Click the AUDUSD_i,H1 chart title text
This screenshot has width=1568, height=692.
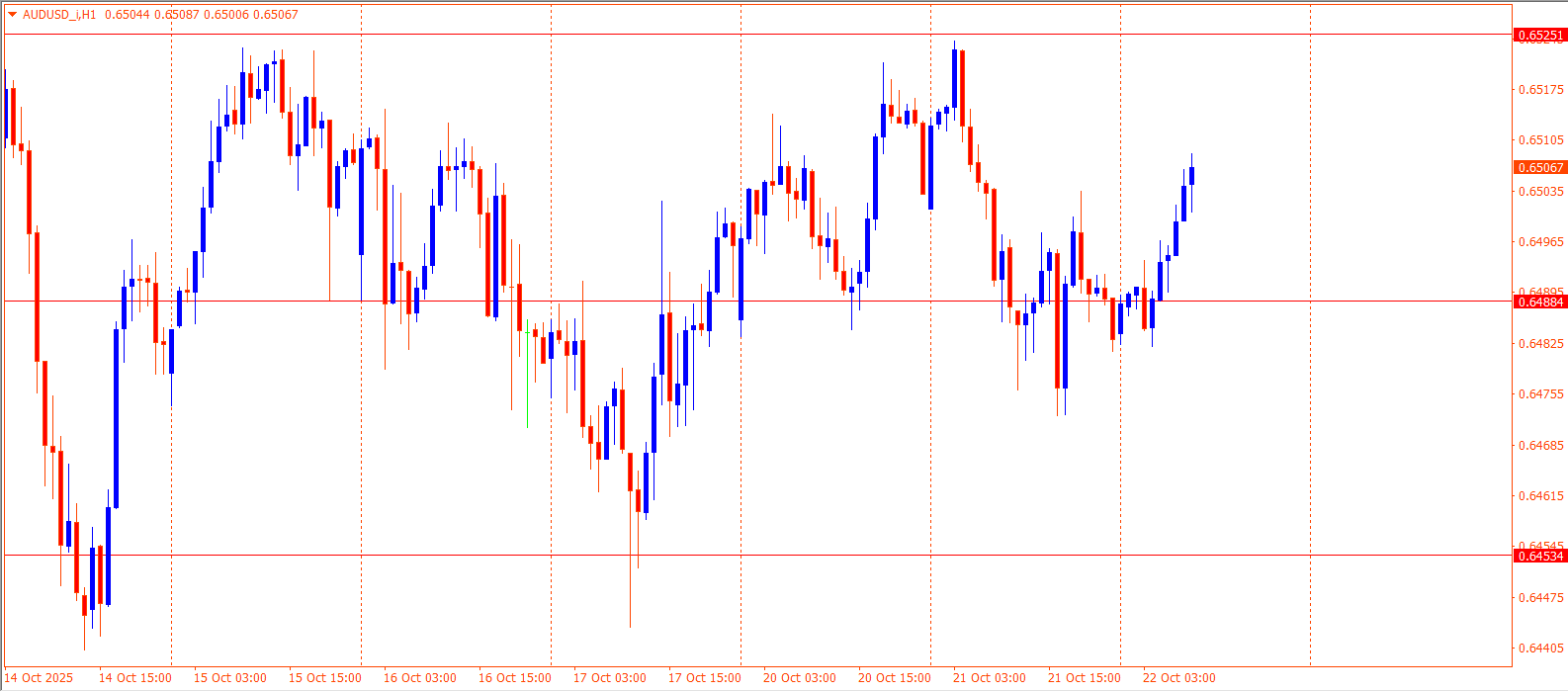click(x=59, y=15)
